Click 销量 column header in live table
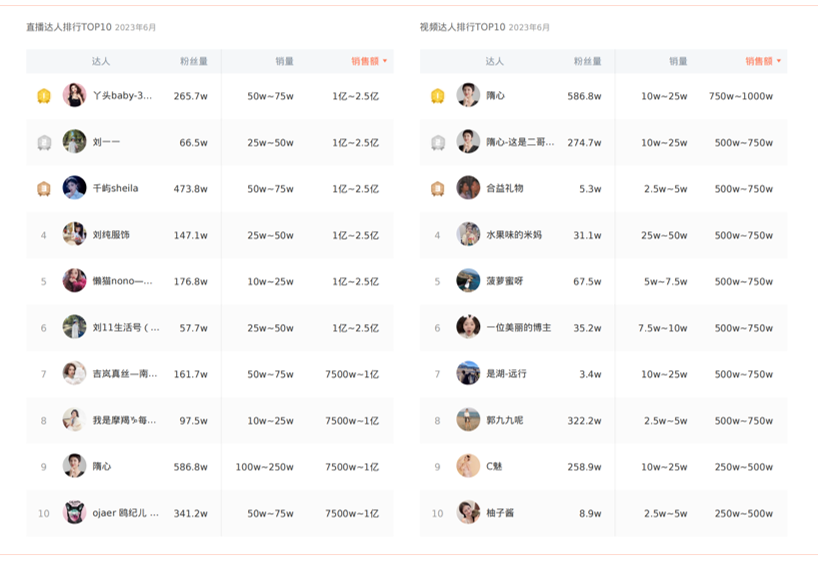The height and width of the screenshot is (565, 818). (x=284, y=62)
